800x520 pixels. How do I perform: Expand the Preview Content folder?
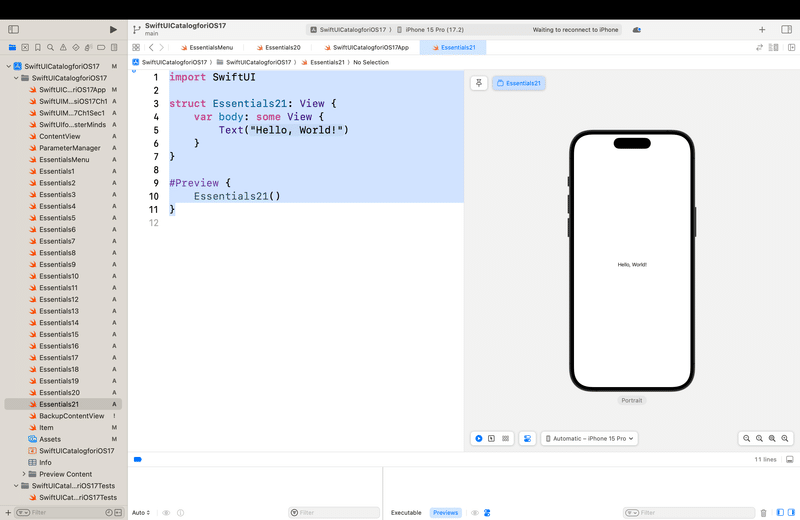[x=23, y=474]
